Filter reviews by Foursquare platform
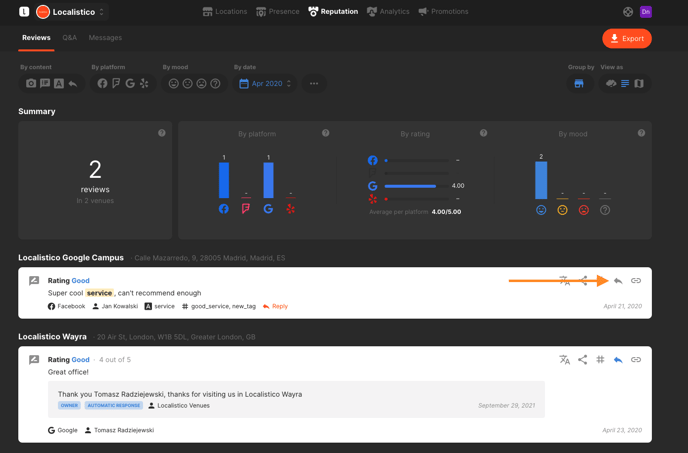 coord(116,83)
